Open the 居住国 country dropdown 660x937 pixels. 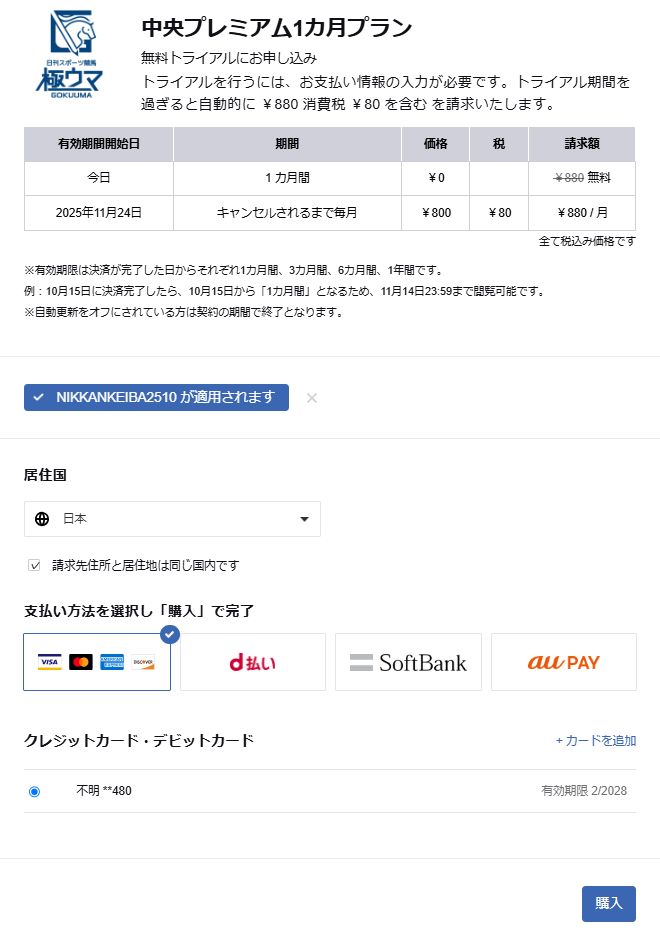coord(172,519)
